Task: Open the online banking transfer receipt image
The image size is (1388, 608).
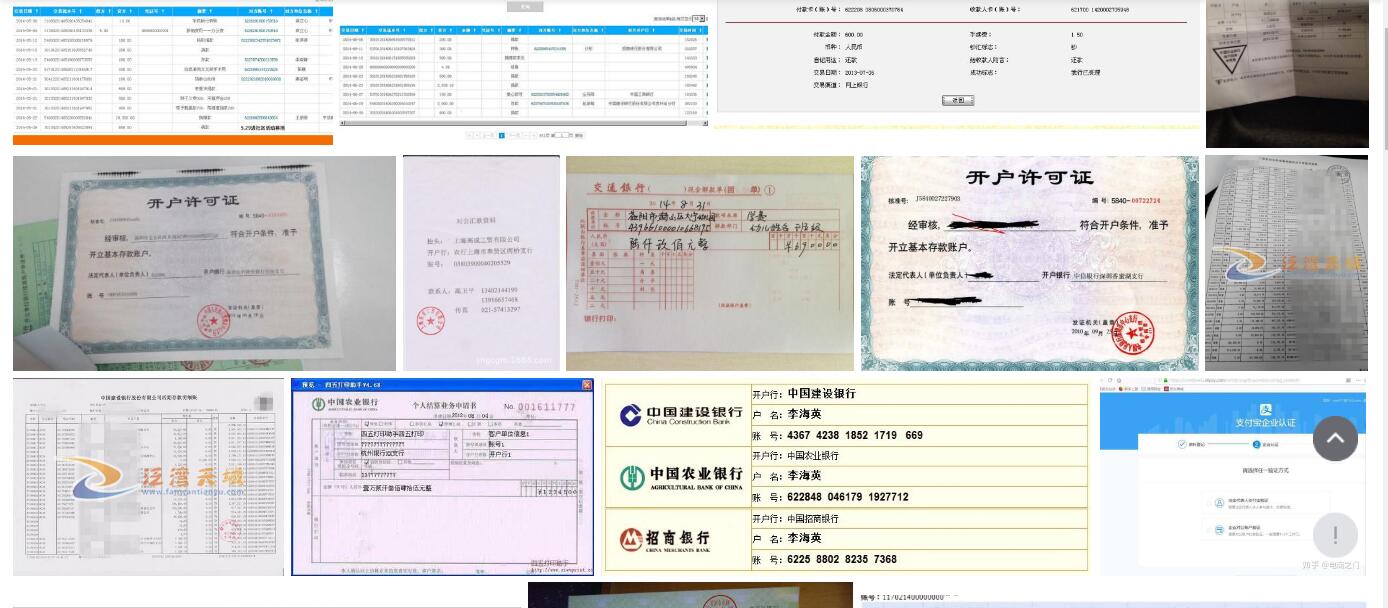Action: click(957, 60)
